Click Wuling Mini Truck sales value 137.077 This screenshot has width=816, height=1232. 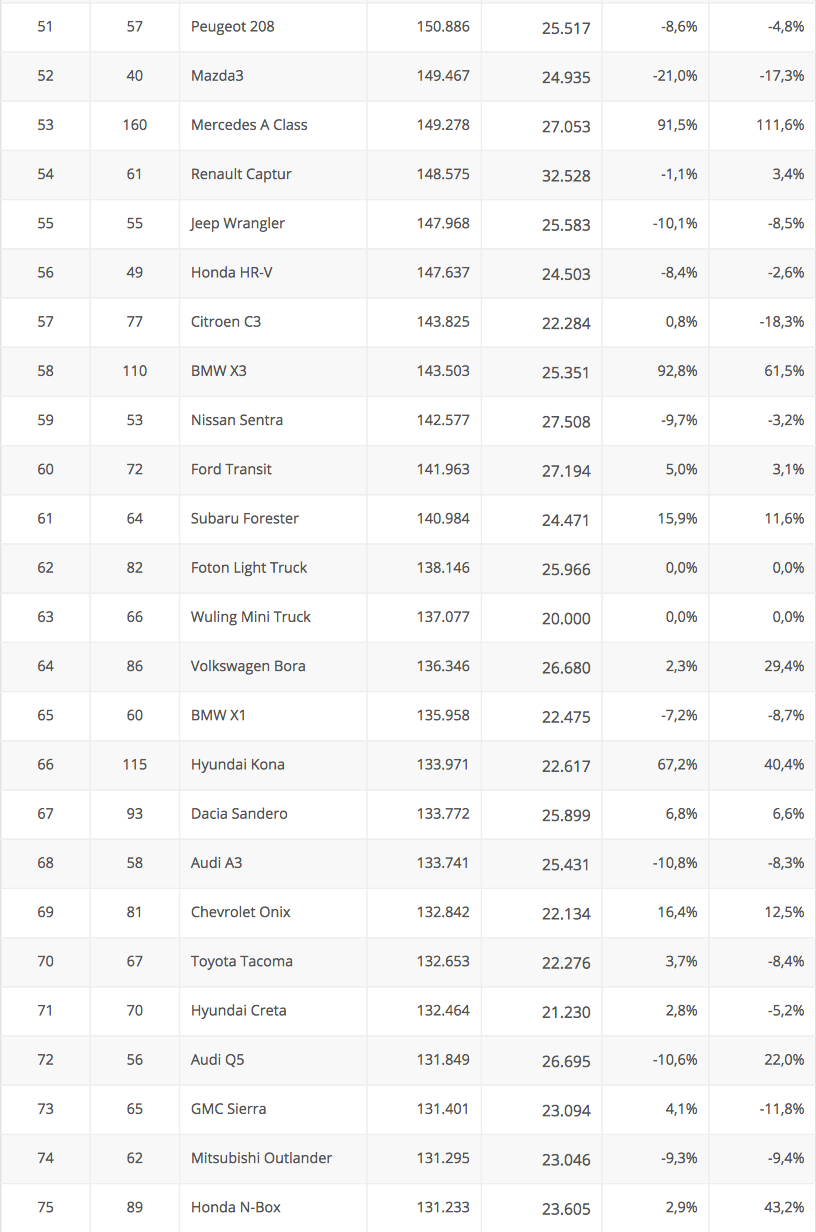point(443,616)
